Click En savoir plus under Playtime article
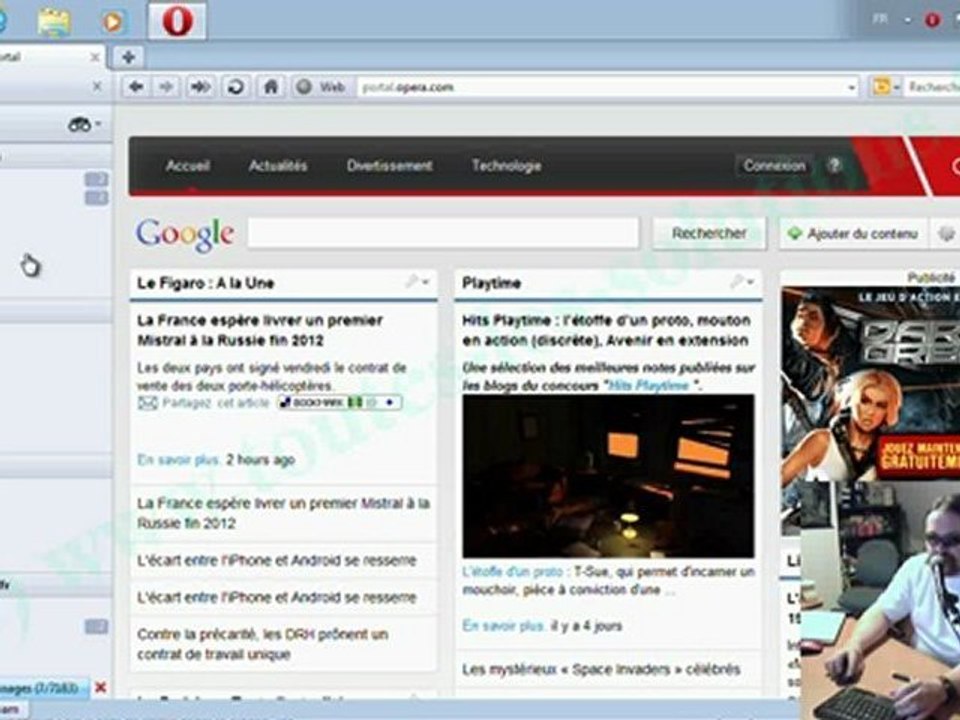 [x=503, y=626]
